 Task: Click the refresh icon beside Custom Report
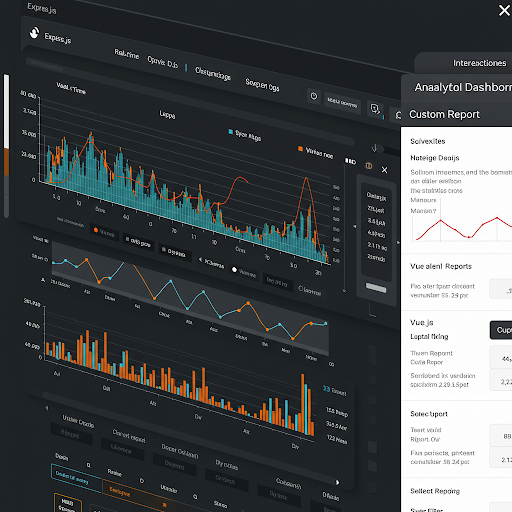(398, 115)
